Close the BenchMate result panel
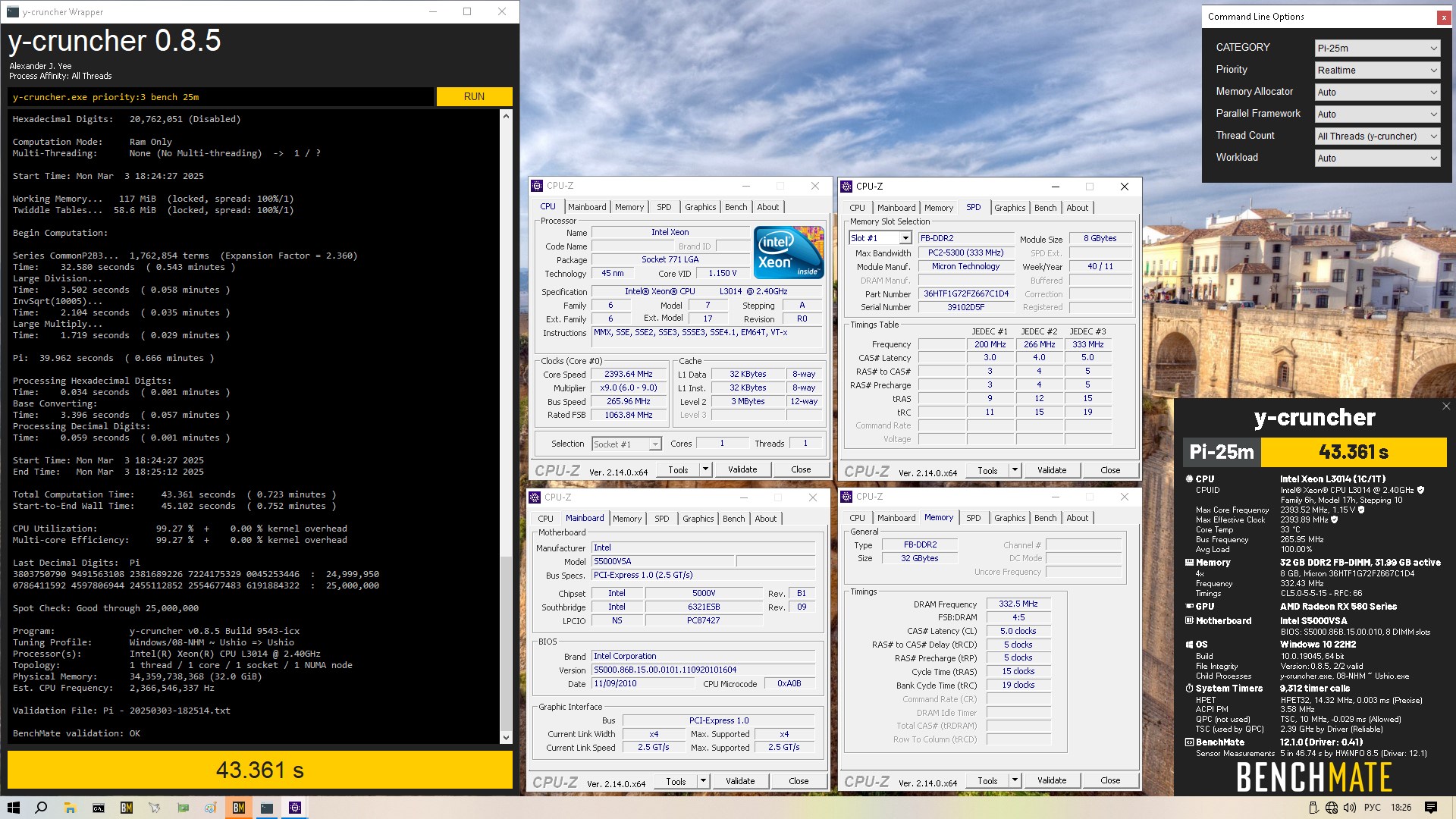The image size is (1456, 819). (1445, 406)
